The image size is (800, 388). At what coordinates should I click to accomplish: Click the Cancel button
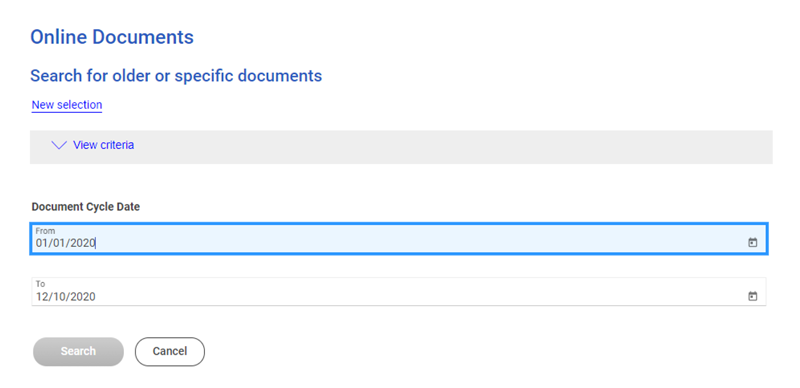(x=170, y=351)
